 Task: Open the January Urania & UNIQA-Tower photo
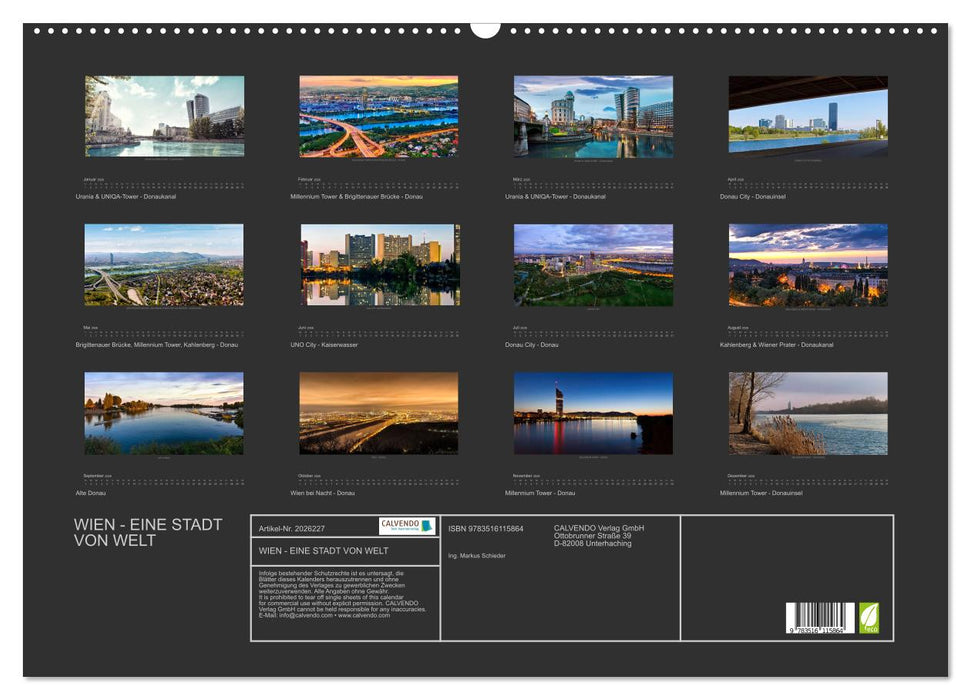[x=164, y=116]
